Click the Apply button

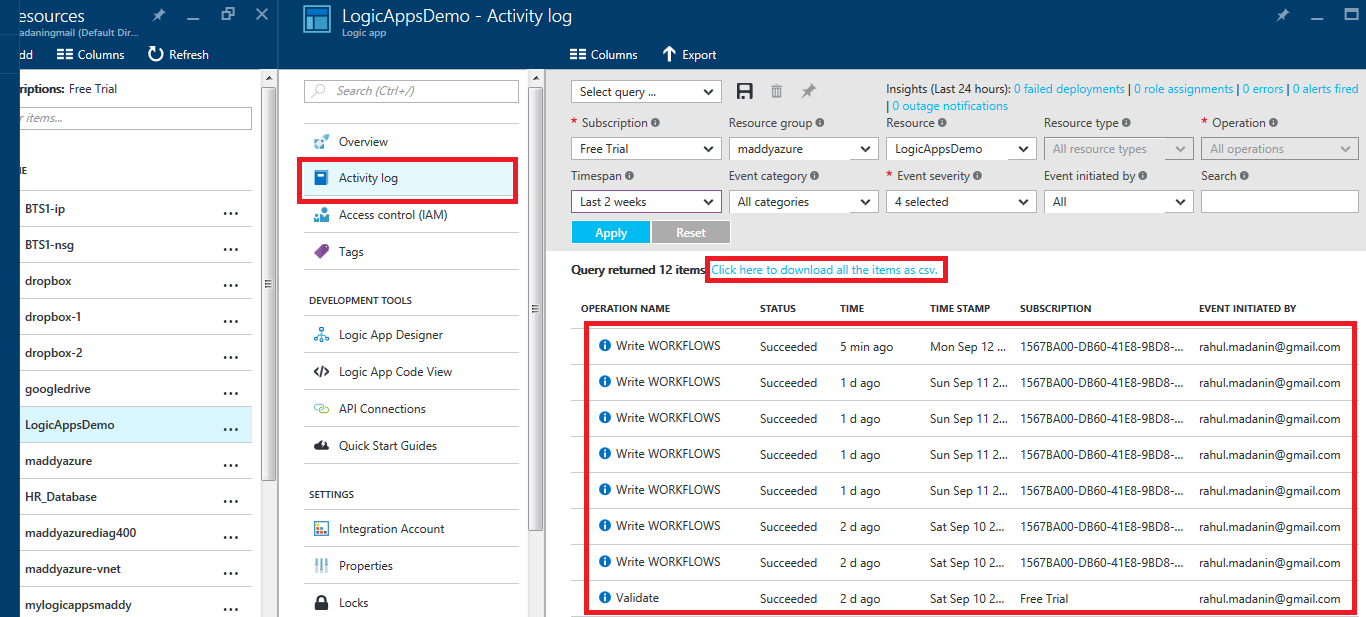pos(611,233)
